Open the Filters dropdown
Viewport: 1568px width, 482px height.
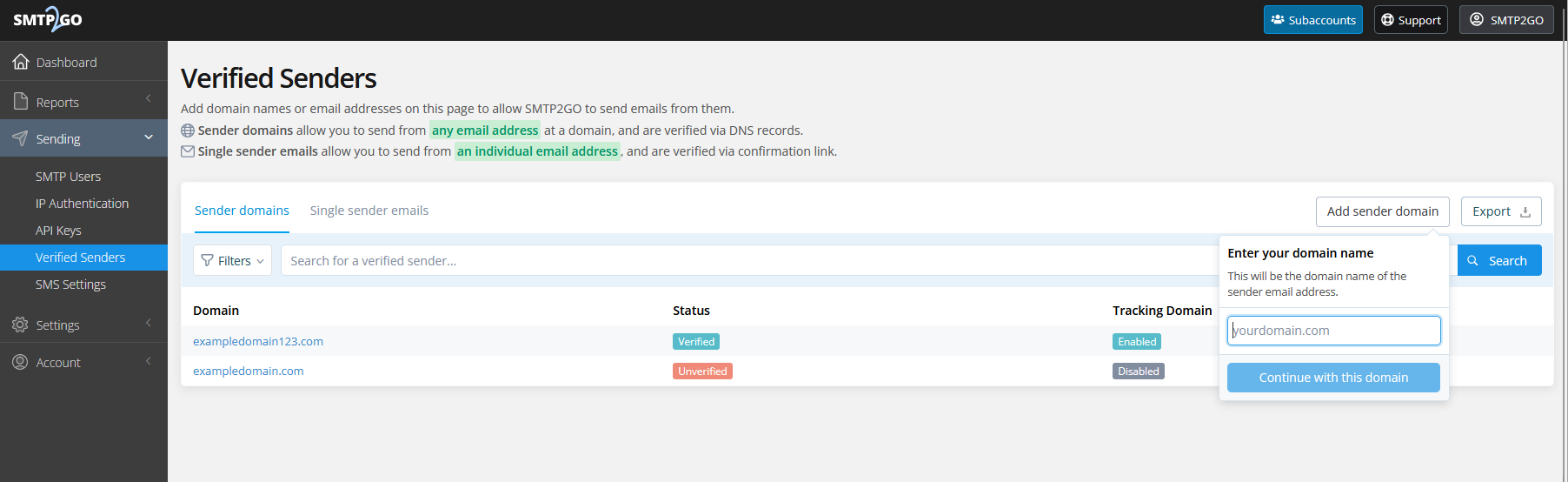[232, 260]
